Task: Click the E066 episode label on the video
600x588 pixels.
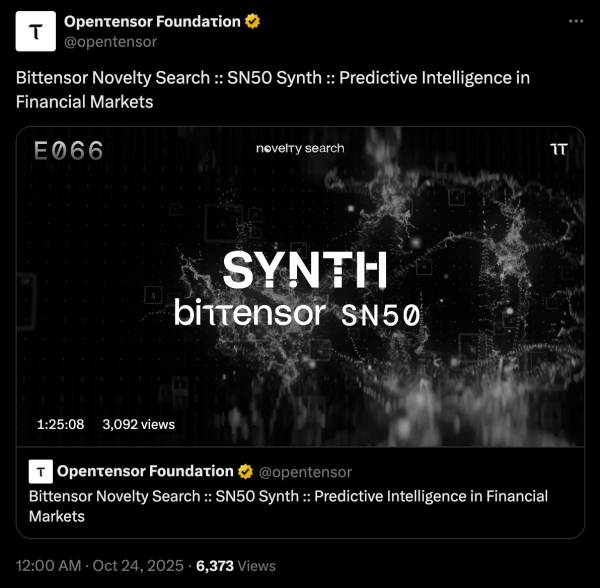Action: (68, 152)
